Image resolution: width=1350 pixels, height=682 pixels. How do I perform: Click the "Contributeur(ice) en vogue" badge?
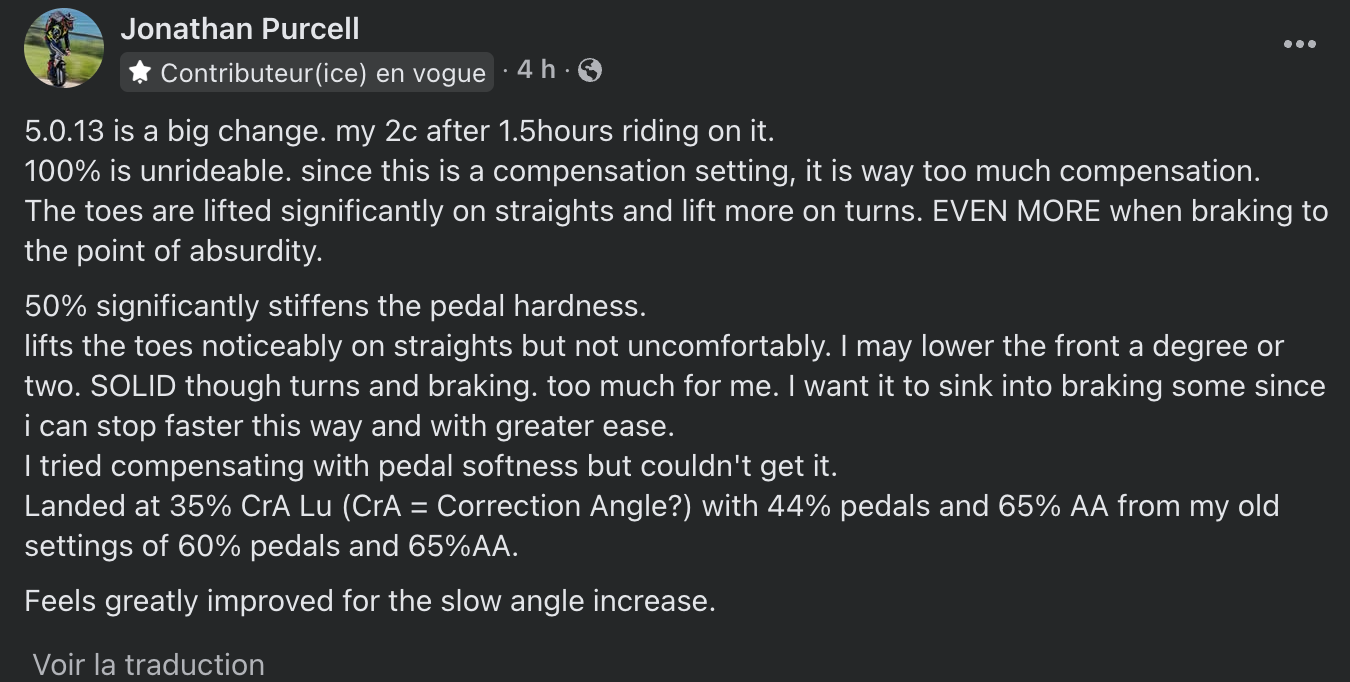[x=307, y=72]
